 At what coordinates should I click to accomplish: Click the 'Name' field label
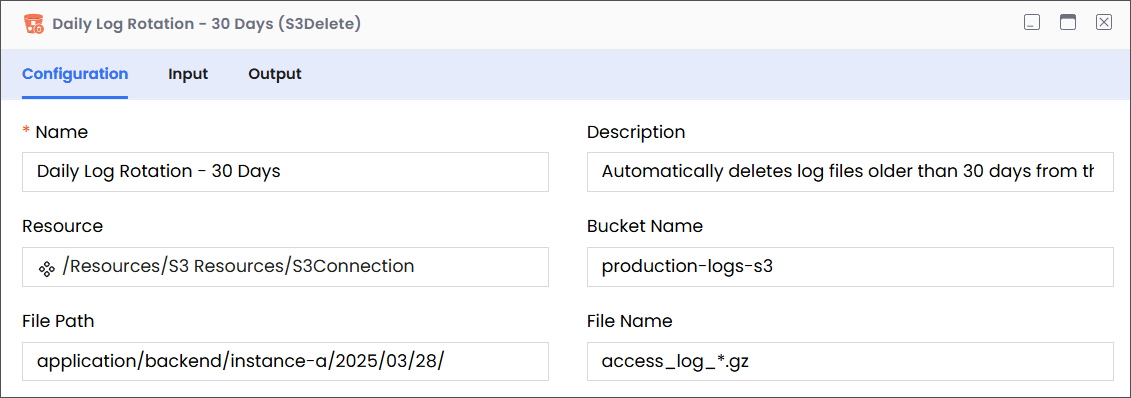pos(61,132)
